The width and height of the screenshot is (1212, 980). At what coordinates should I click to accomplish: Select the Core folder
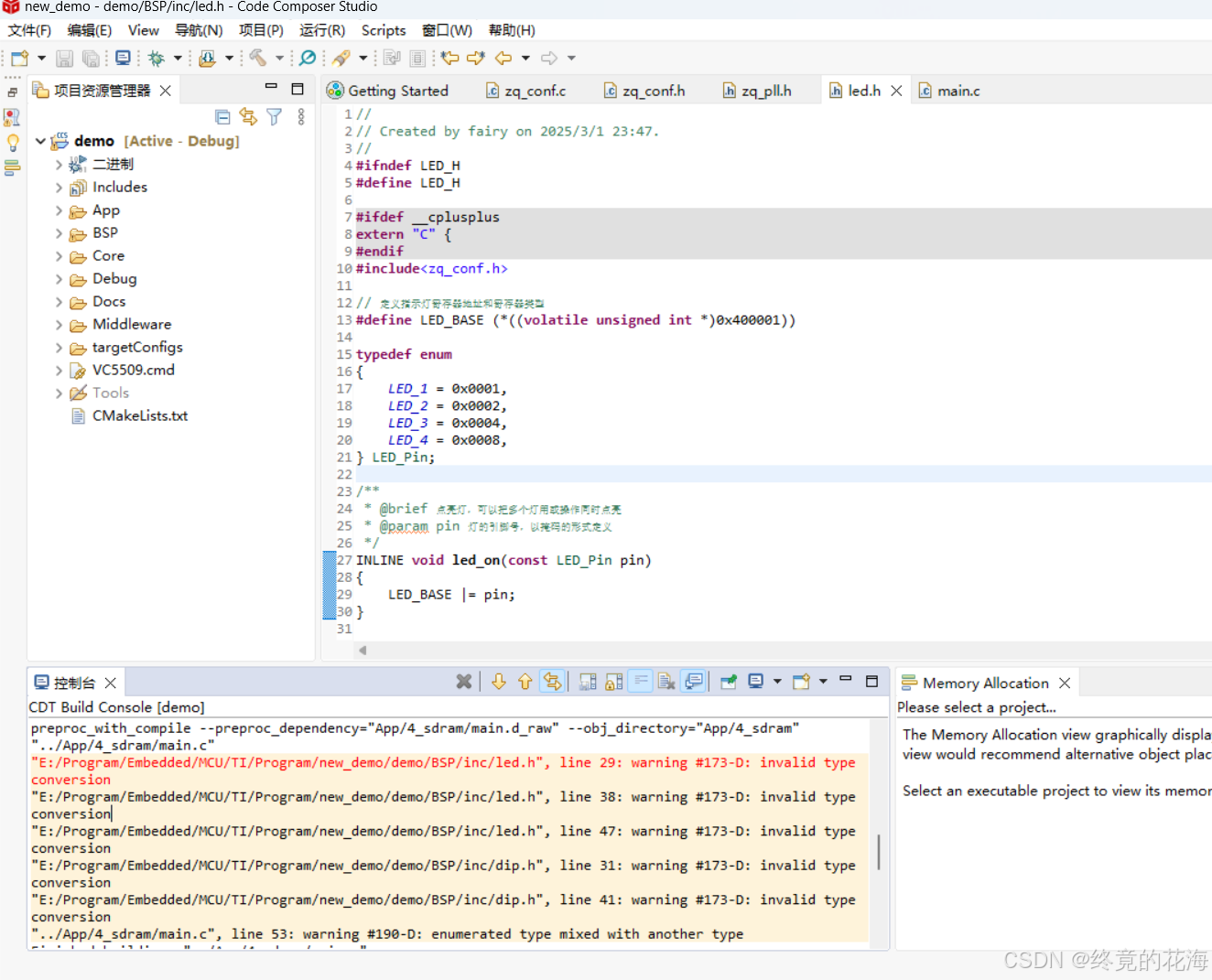tap(108, 256)
